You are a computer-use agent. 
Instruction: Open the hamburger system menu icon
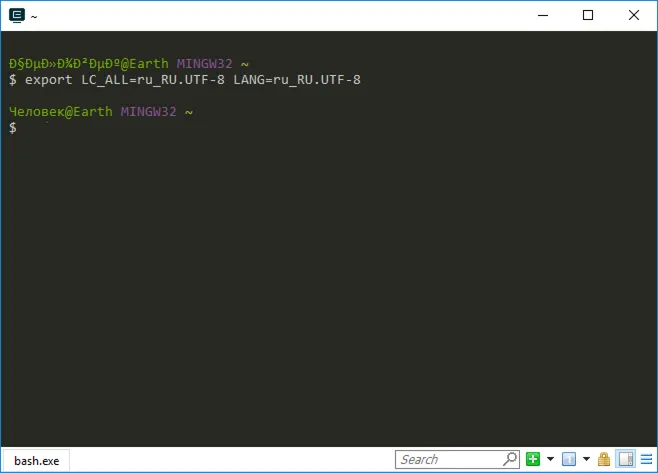[x=645, y=460]
